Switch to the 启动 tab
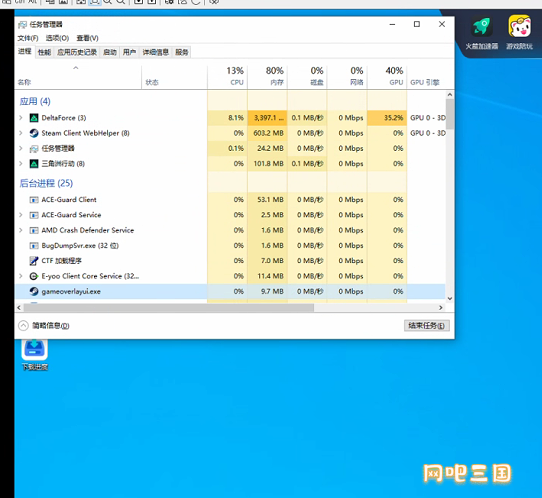542x498 pixels. (110, 52)
